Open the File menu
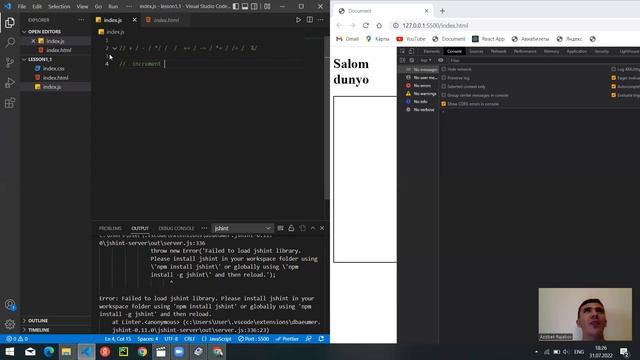The width and height of the screenshot is (640, 360). pos(22,6)
